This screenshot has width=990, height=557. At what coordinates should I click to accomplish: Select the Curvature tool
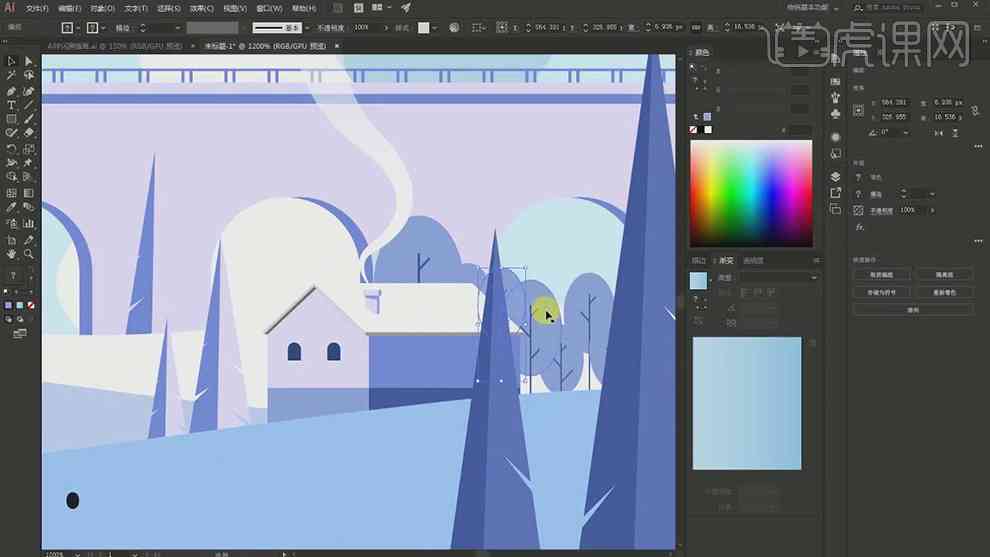click(28, 91)
